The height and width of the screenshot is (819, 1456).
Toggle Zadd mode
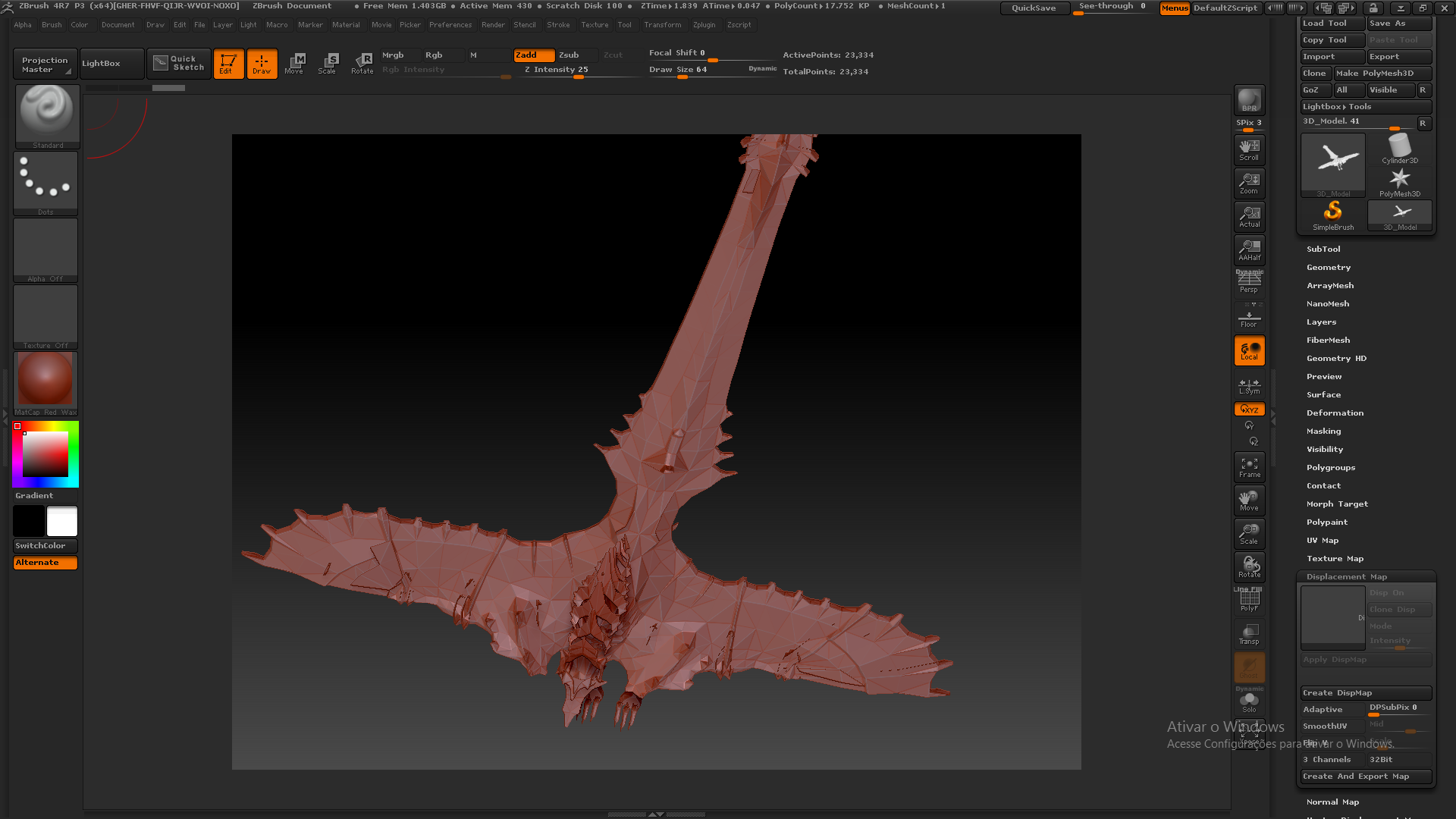534,55
